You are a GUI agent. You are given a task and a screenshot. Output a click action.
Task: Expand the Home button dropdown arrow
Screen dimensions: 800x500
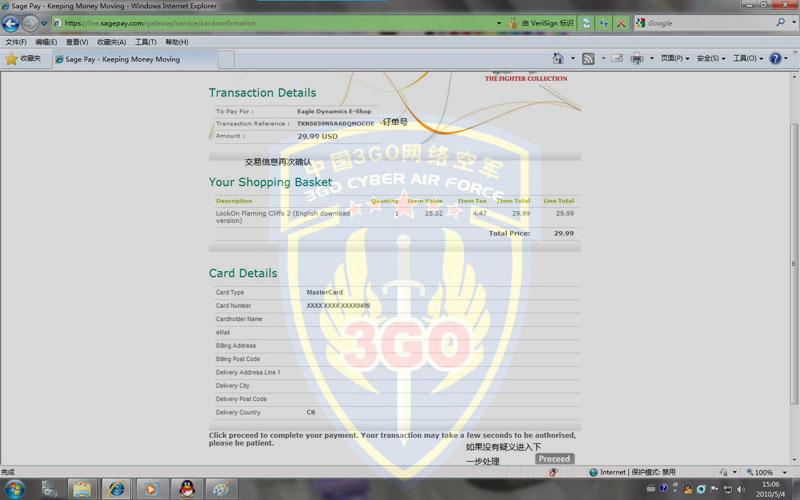click(x=572, y=58)
